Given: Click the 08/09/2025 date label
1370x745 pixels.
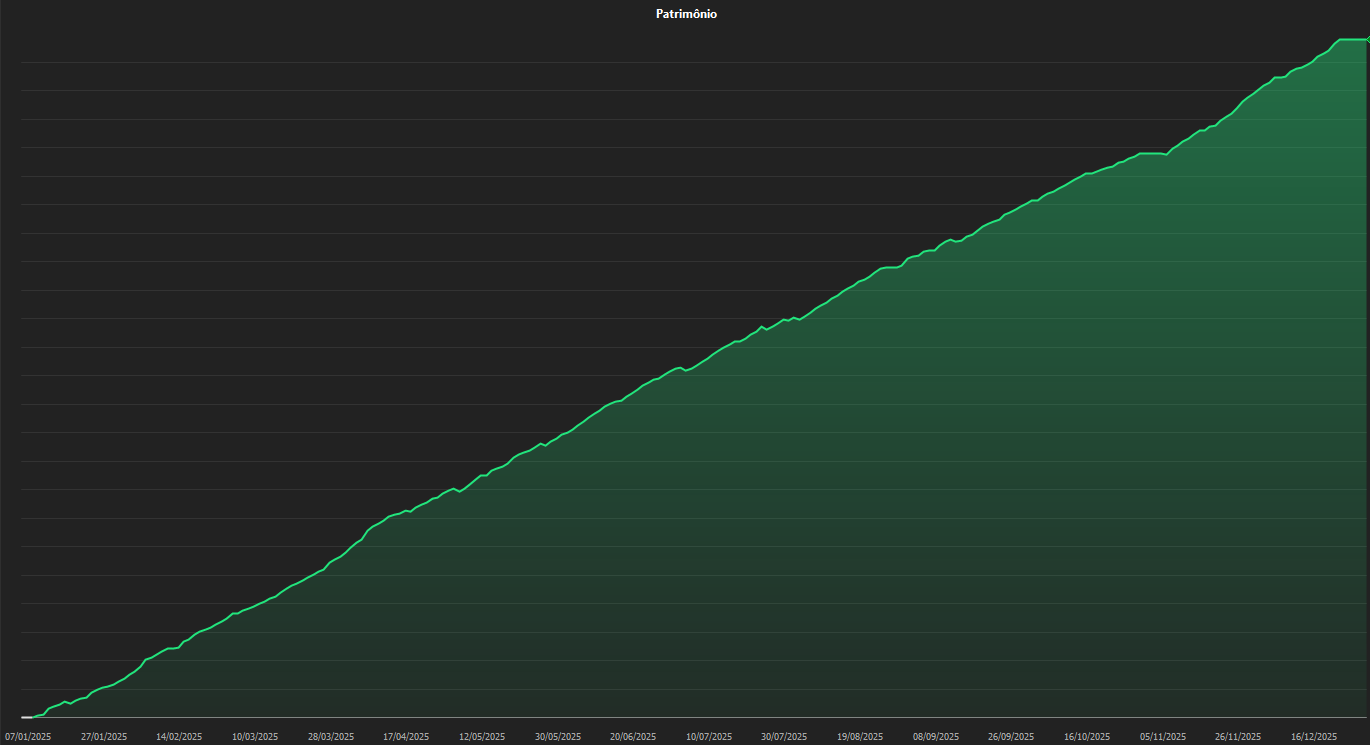Looking at the screenshot, I should coord(936,737).
